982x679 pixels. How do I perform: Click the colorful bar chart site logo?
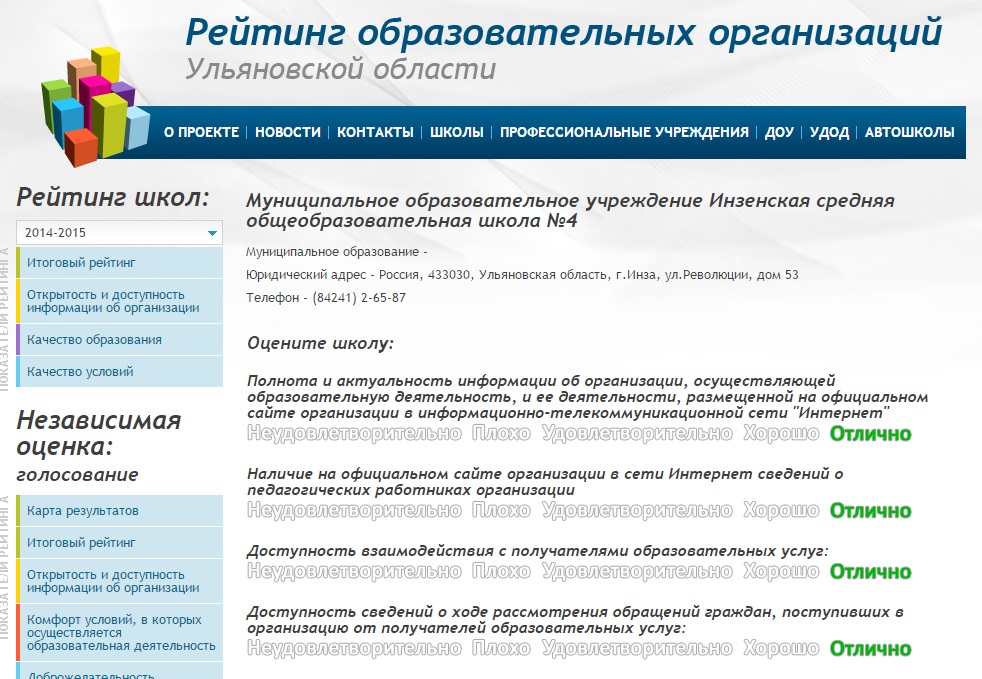95,106
